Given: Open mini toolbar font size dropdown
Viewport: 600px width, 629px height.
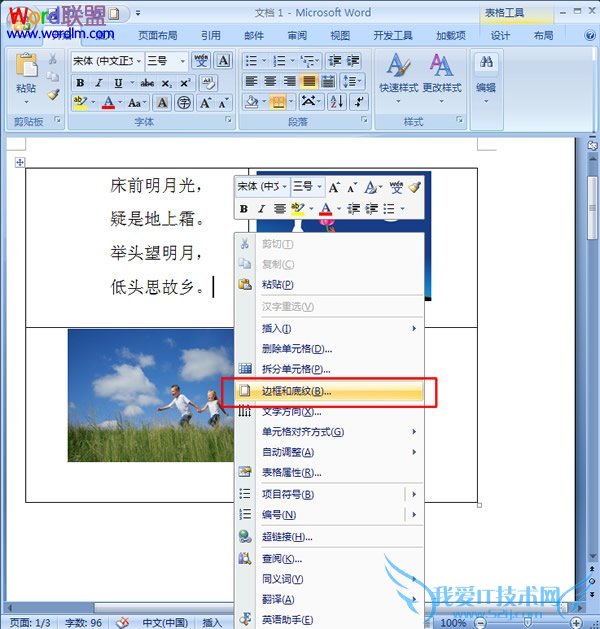Looking at the screenshot, I should point(319,187).
